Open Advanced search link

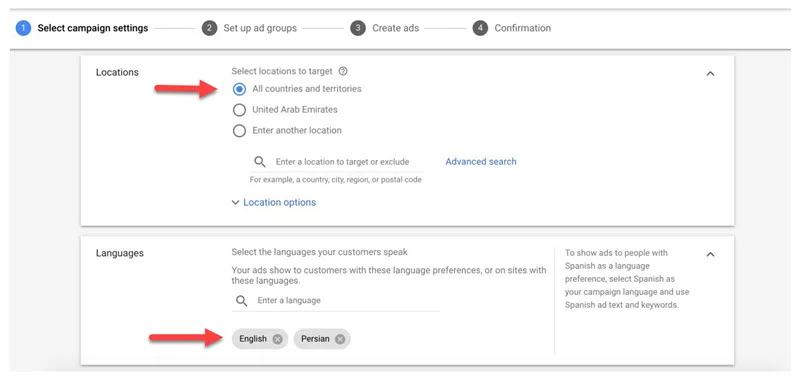(x=481, y=162)
